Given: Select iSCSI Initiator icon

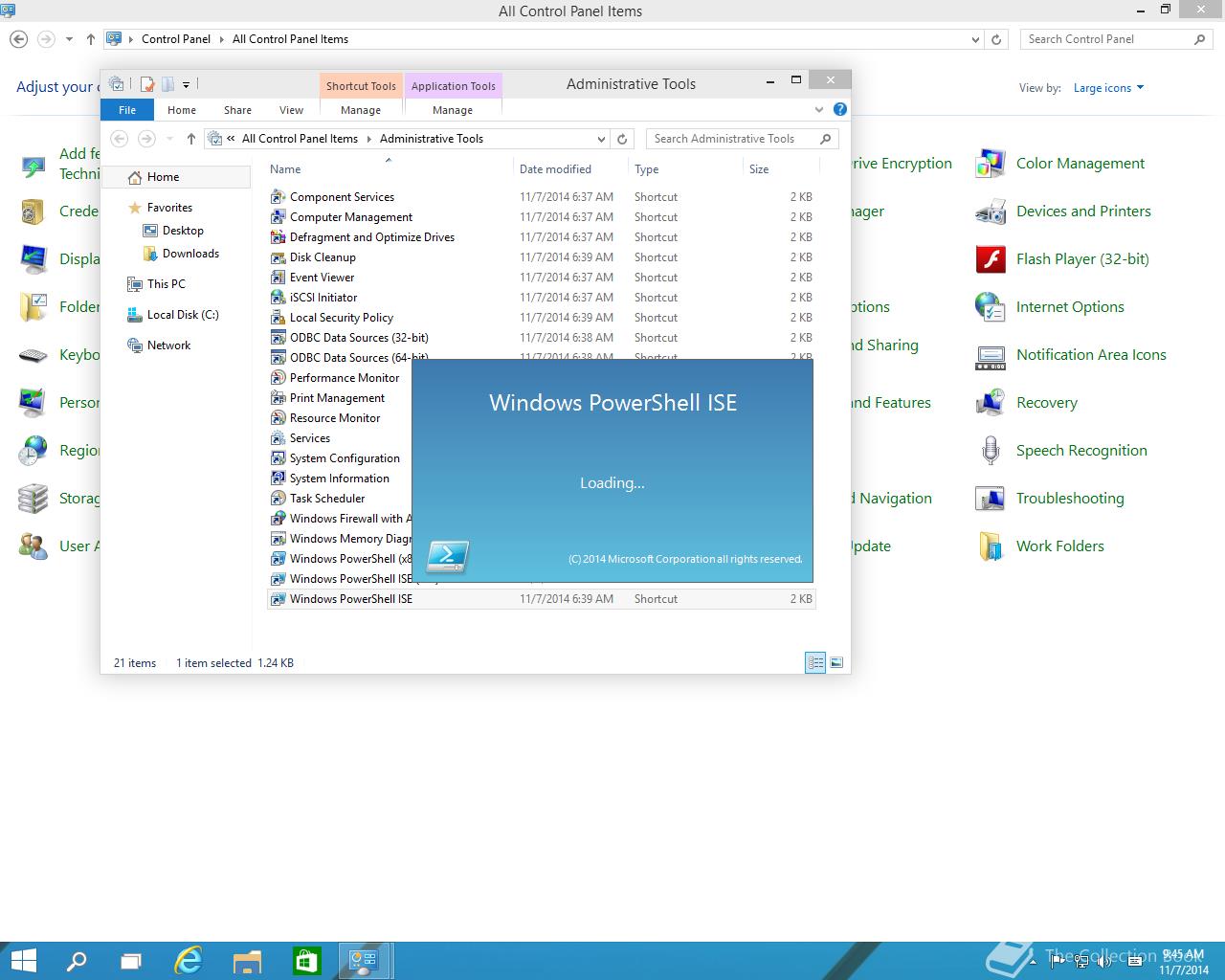Looking at the screenshot, I should coord(278,297).
